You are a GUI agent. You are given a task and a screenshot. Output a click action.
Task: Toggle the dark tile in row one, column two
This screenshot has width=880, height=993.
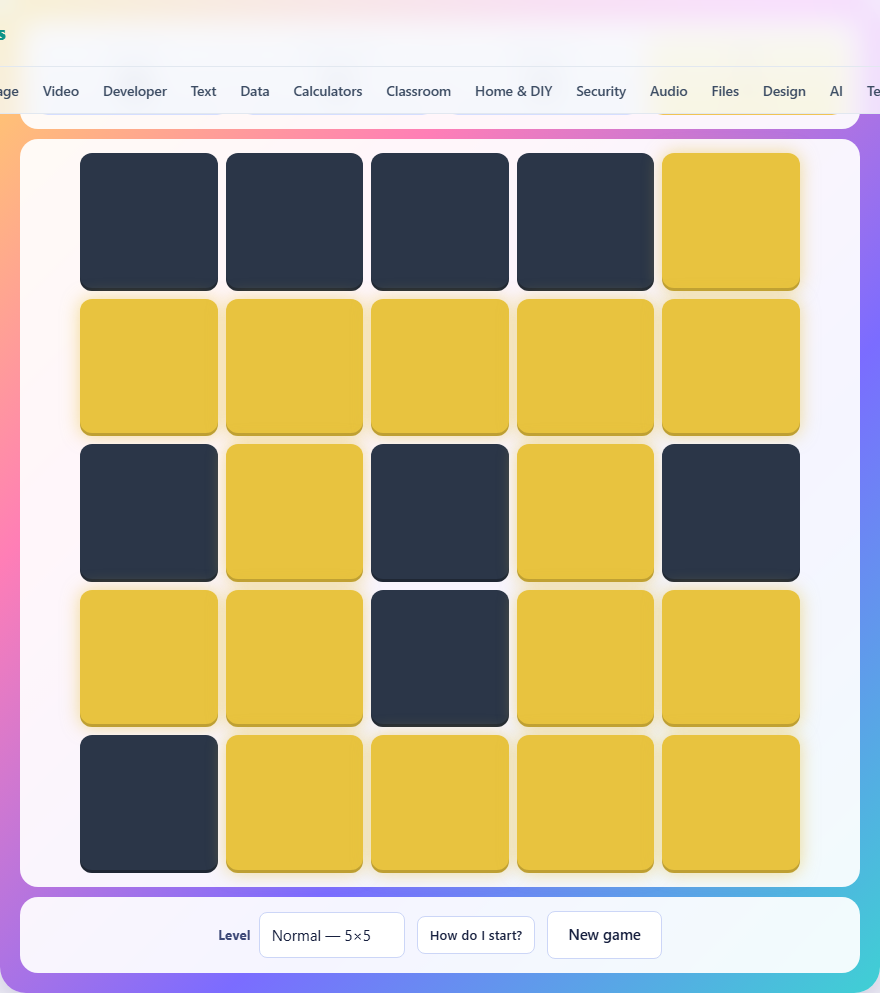click(x=294, y=222)
